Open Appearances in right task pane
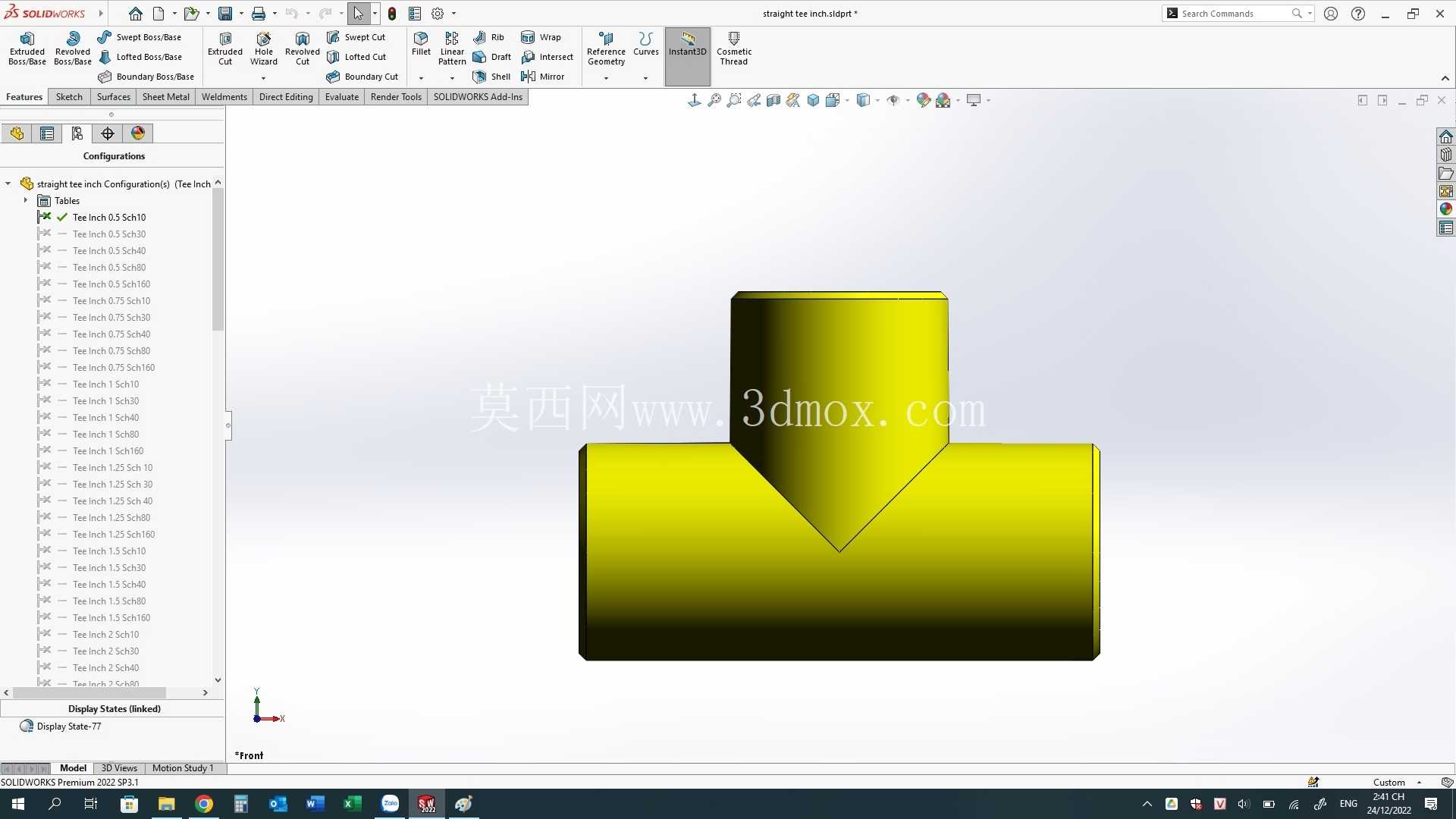The image size is (1456, 819). click(x=1445, y=209)
